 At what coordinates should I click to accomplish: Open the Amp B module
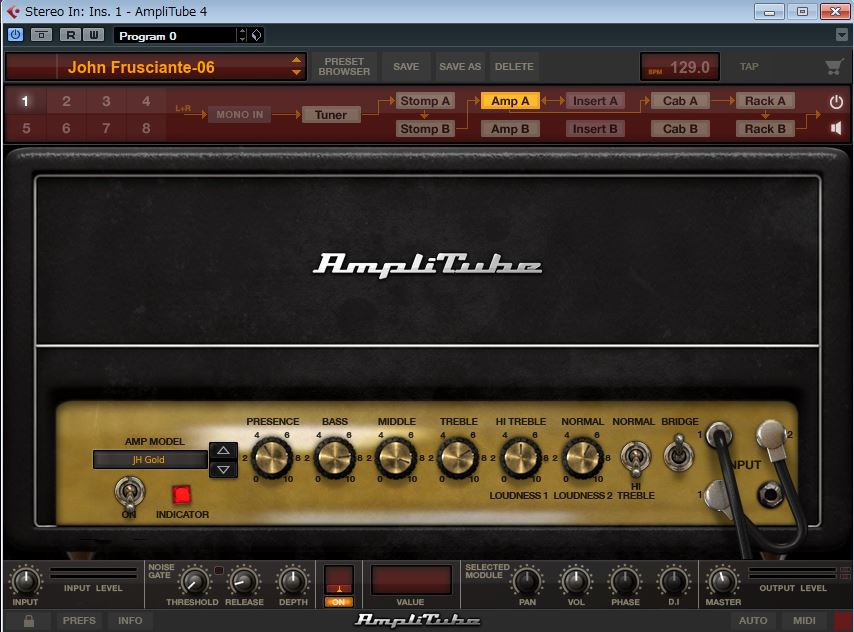coord(510,129)
